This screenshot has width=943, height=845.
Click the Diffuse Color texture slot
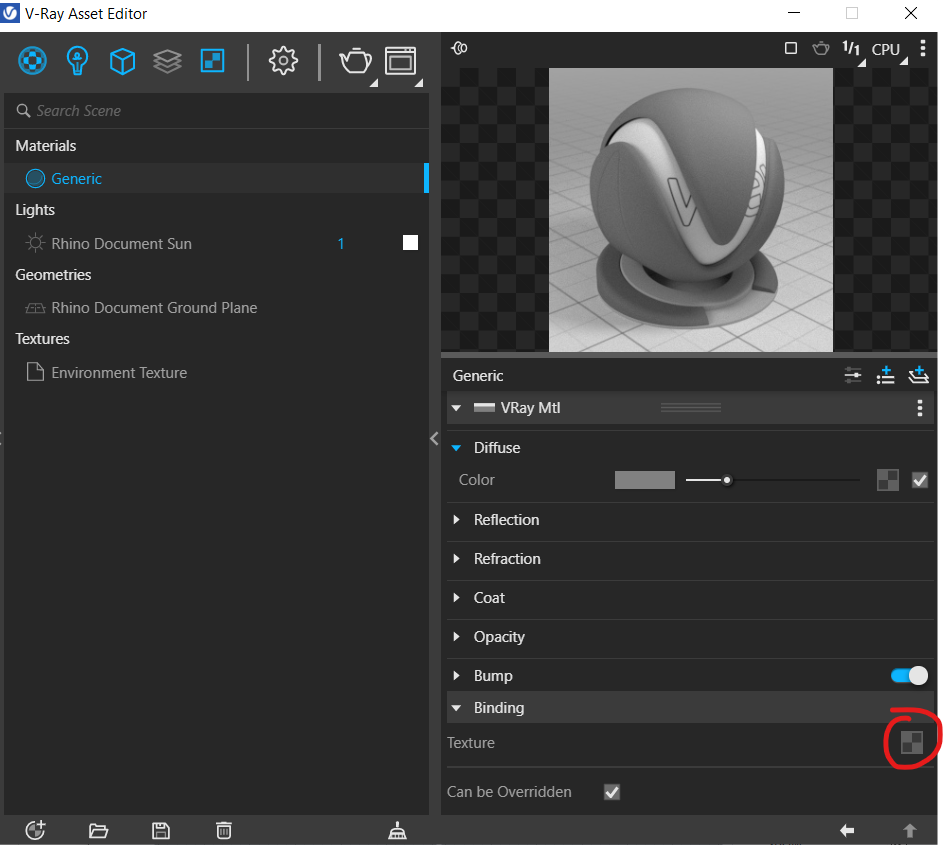[x=888, y=480]
